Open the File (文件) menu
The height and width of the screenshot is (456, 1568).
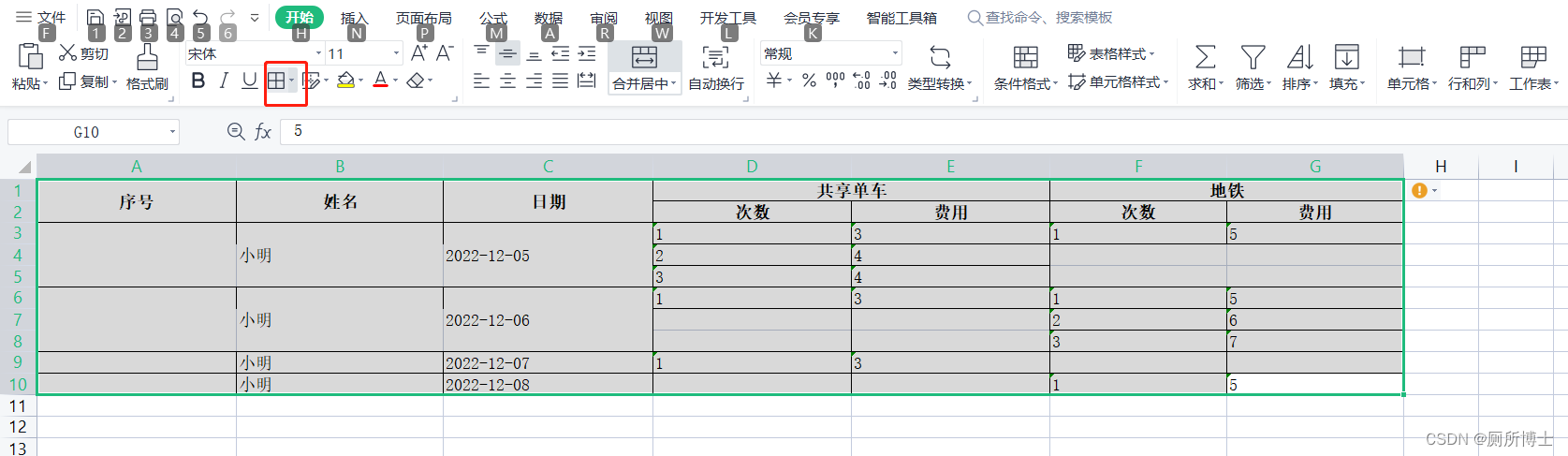(41, 17)
